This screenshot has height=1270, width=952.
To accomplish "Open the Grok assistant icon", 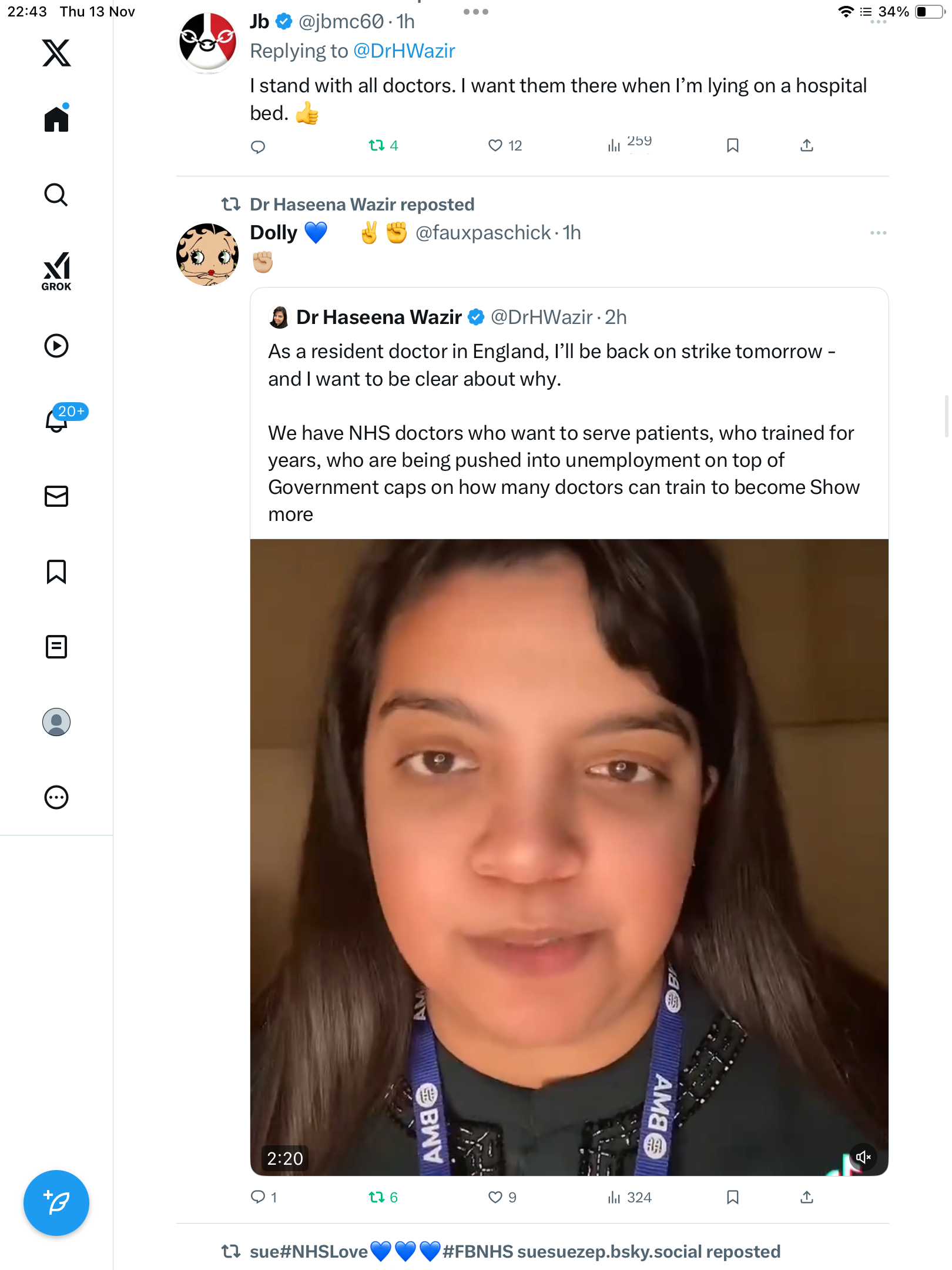I will coord(56,271).
